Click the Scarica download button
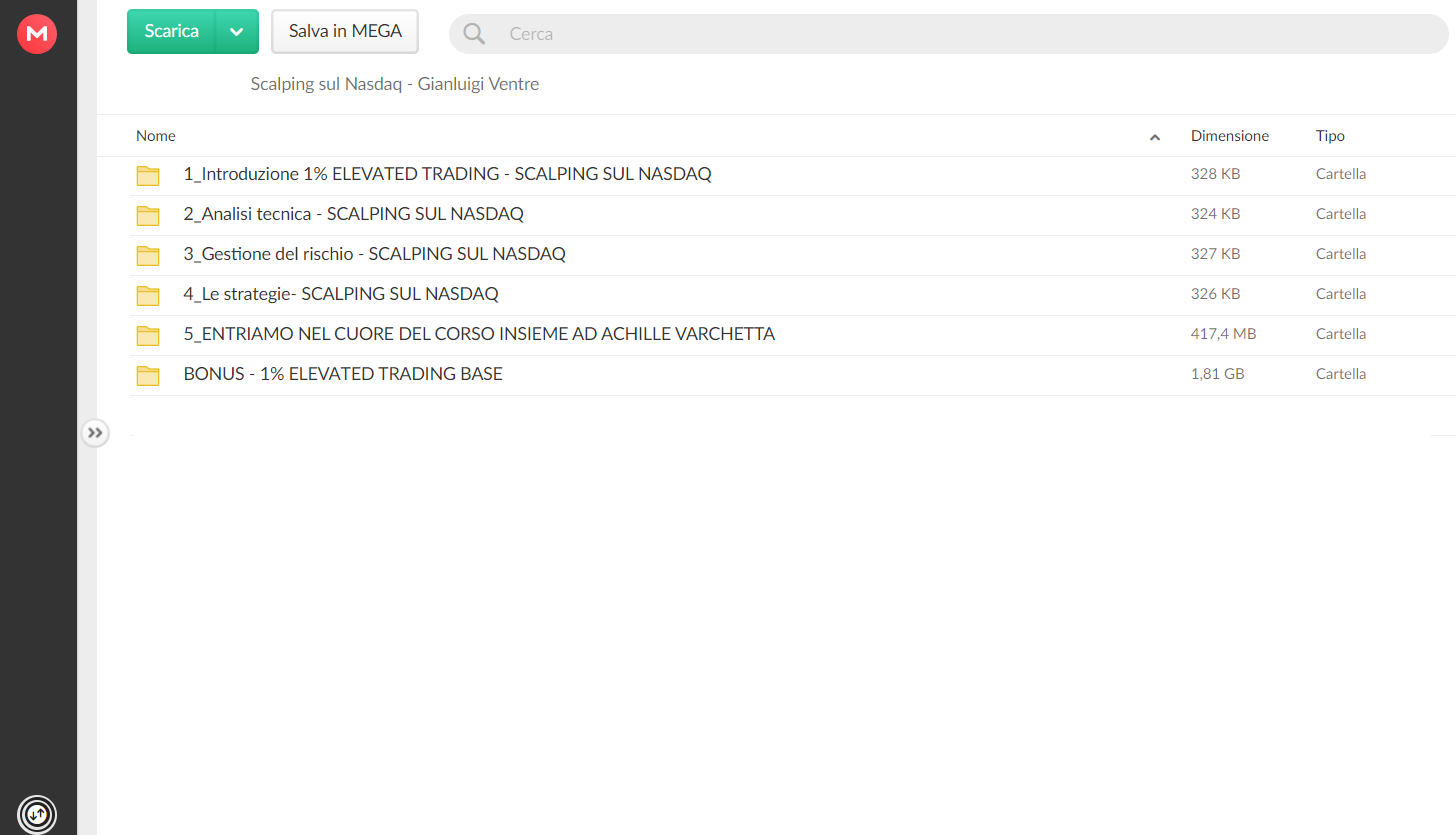1456x835 pixels. click(x=171, y=31)
